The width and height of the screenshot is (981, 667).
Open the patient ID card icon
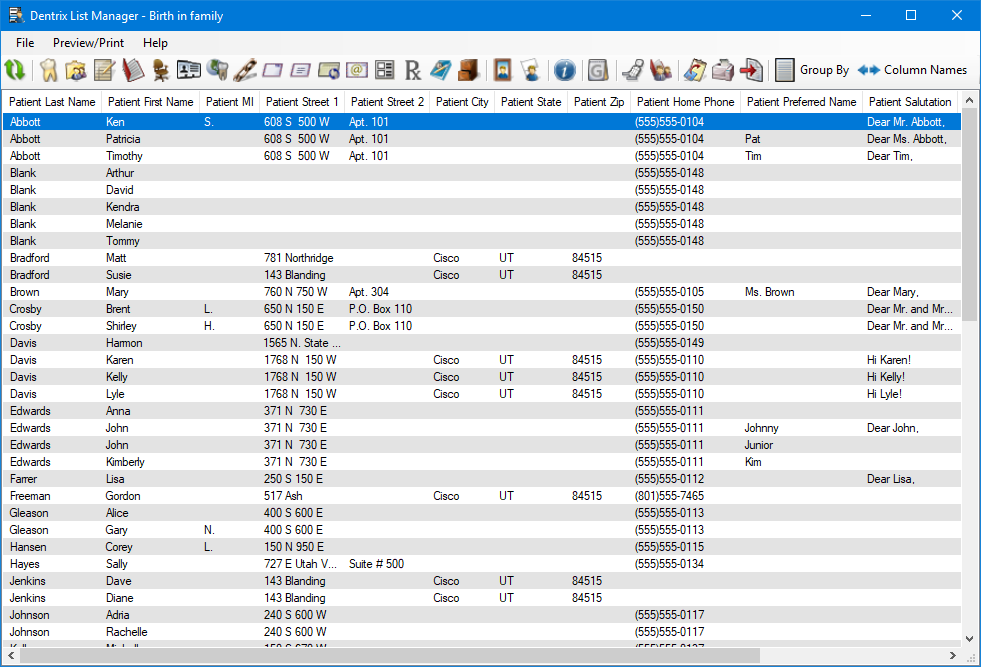click(x=189, y=70)
